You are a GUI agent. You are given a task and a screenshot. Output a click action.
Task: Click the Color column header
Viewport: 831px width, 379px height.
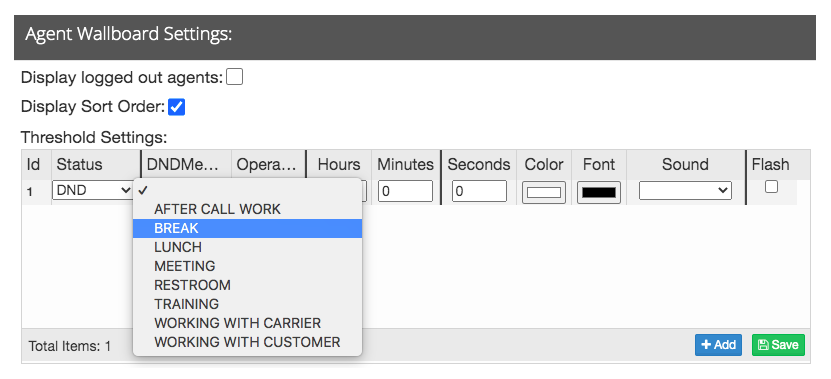click(544, 164)
